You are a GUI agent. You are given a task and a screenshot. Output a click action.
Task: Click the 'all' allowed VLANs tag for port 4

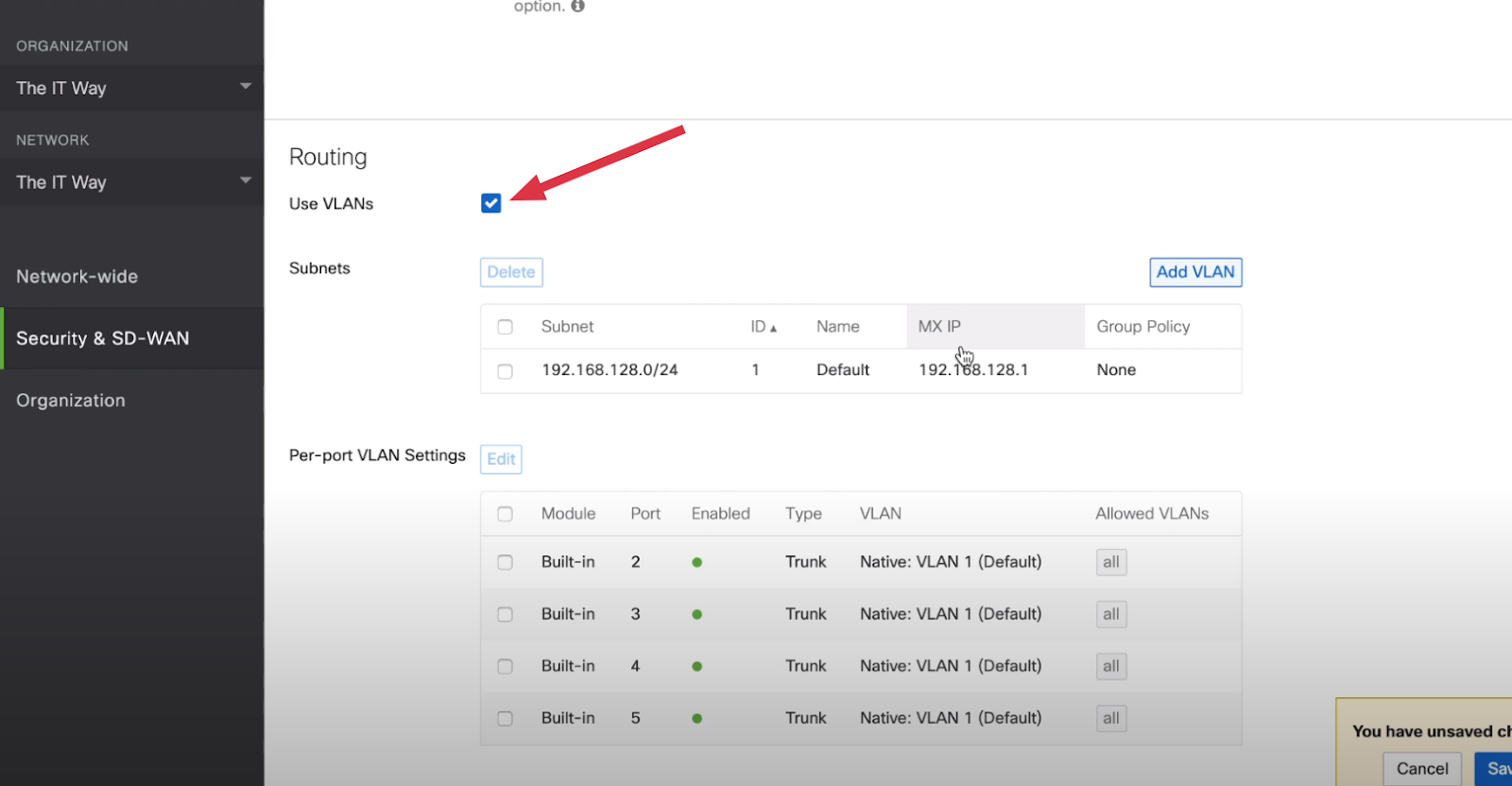1110,666
